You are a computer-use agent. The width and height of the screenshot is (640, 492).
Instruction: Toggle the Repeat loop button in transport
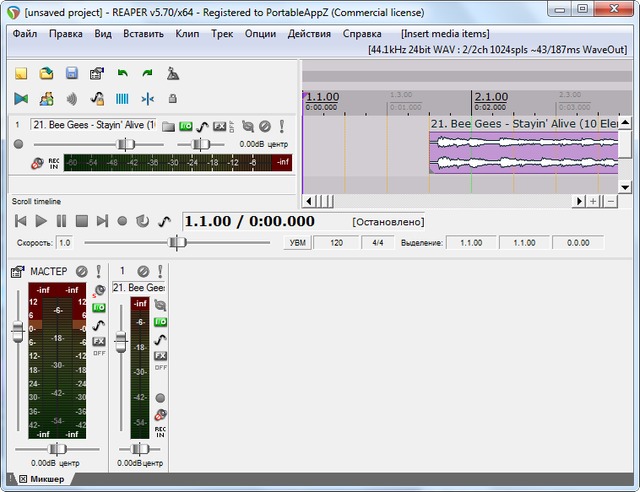tap(142, 221)
